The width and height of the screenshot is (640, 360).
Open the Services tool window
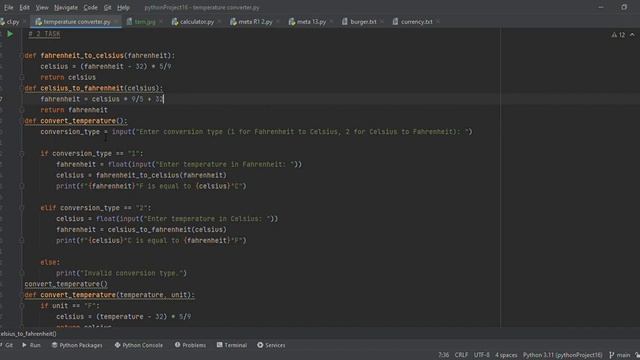tap(271, 345)
